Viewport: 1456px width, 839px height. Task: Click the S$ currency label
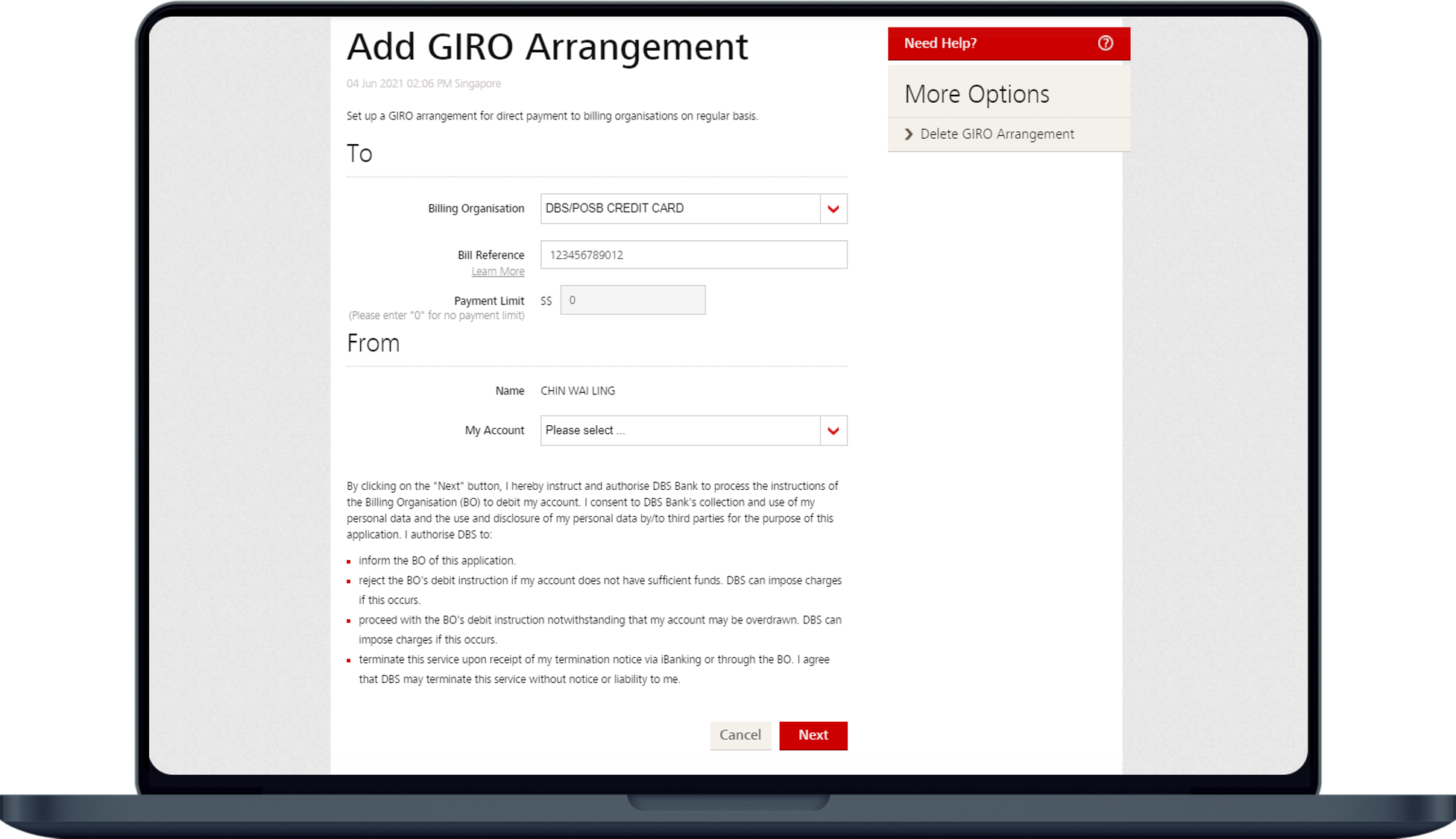pos(545,300)
